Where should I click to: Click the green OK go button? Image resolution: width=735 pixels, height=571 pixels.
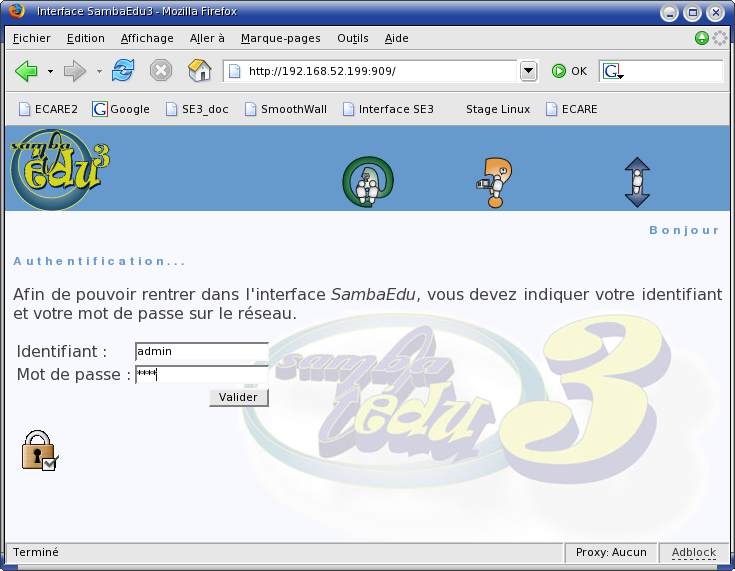[569, 71]
